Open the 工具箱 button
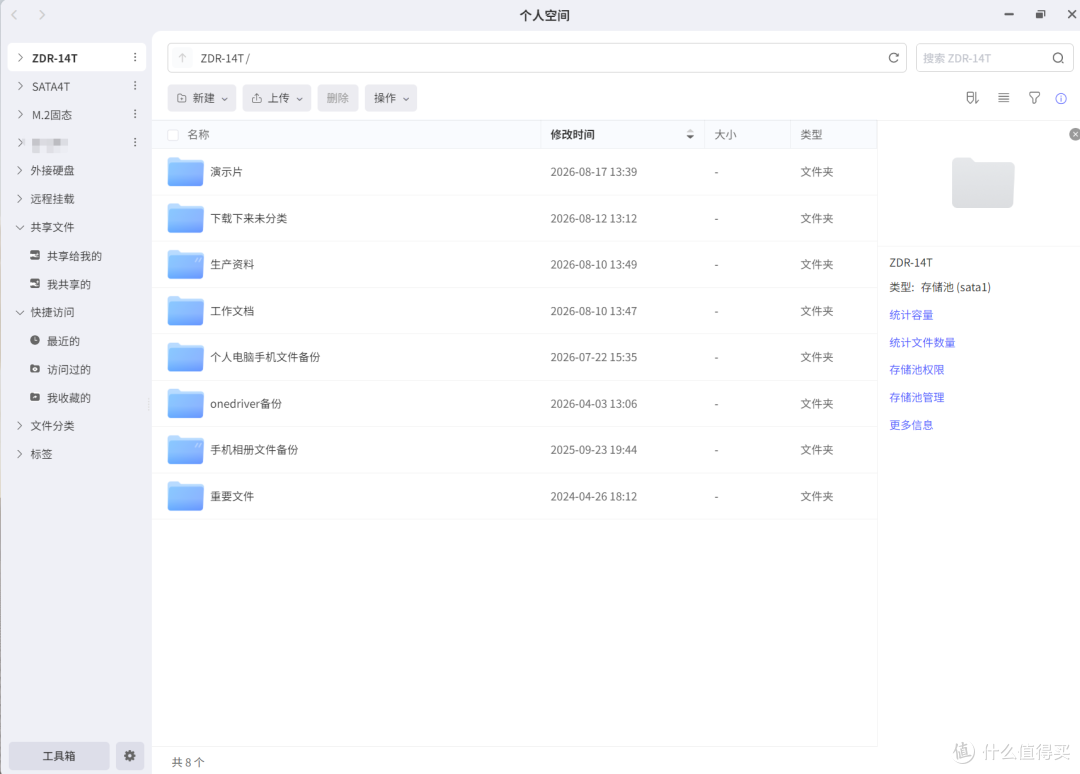1080x774 pixels. 59,755
